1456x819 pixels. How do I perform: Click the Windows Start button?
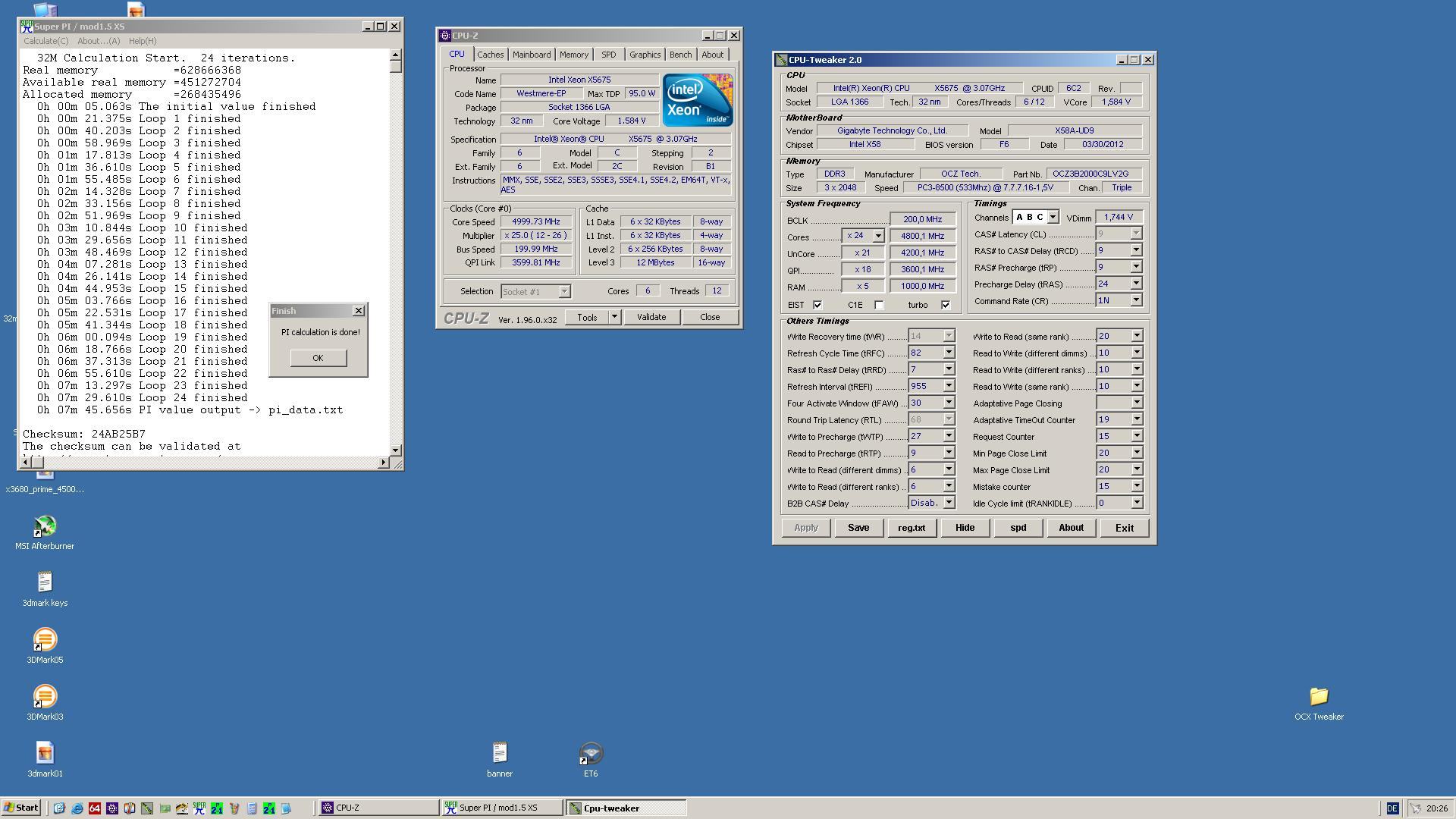(21, 808)
